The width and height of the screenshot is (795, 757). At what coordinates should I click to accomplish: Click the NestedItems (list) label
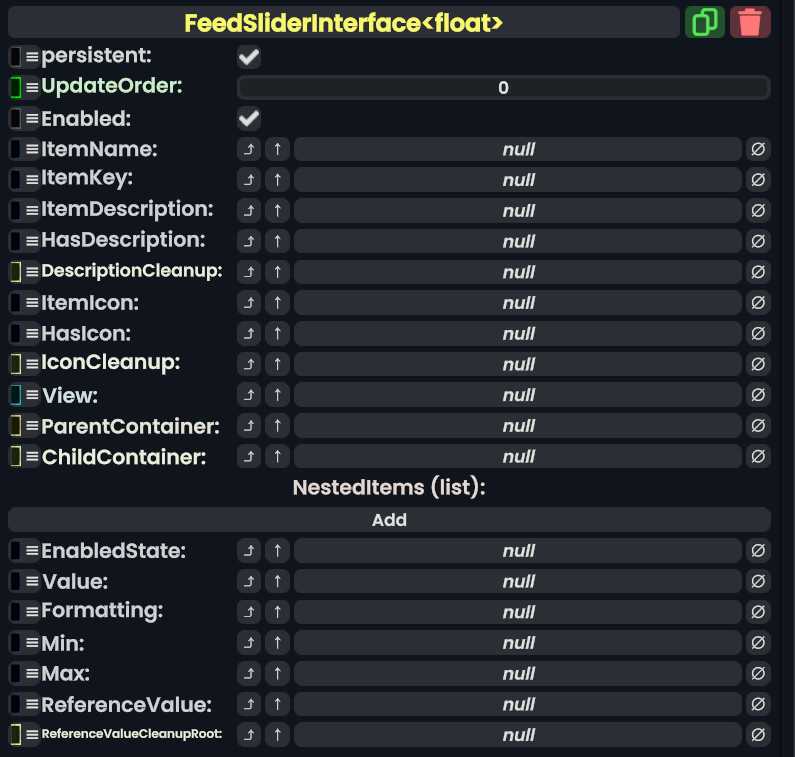click(389, 488)
